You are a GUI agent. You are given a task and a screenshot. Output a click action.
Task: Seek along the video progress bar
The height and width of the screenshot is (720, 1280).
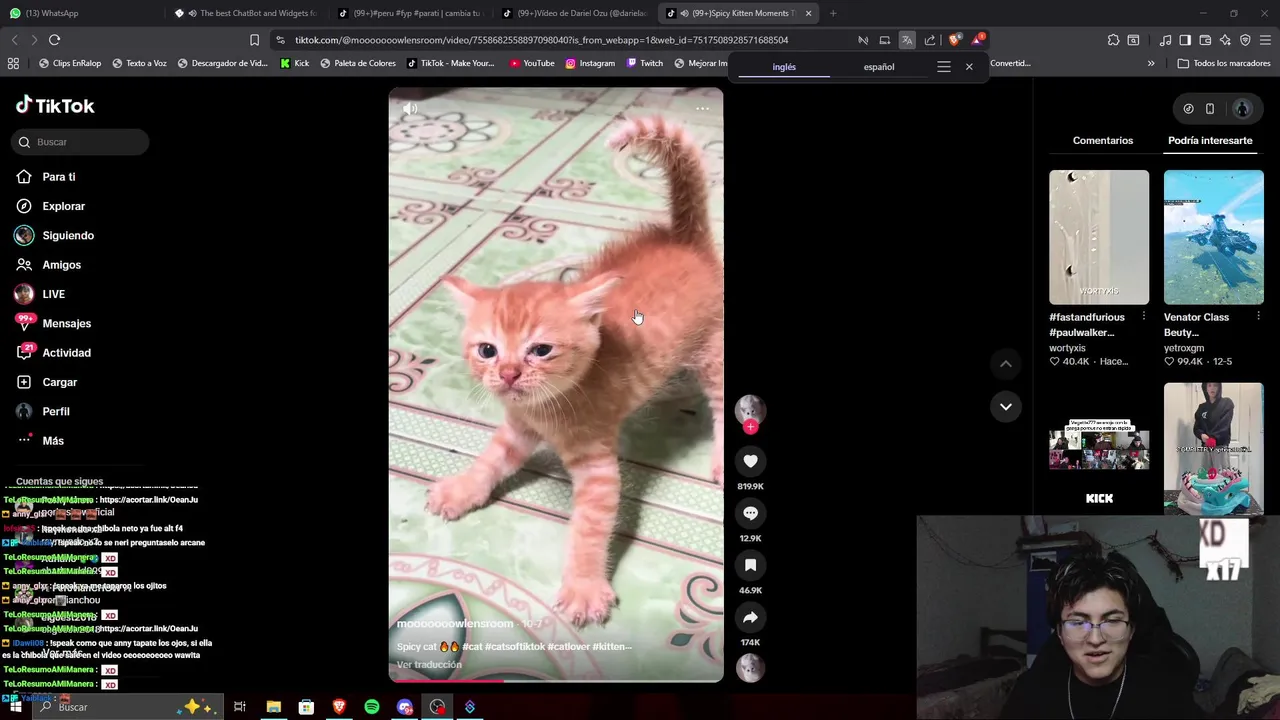556,680
